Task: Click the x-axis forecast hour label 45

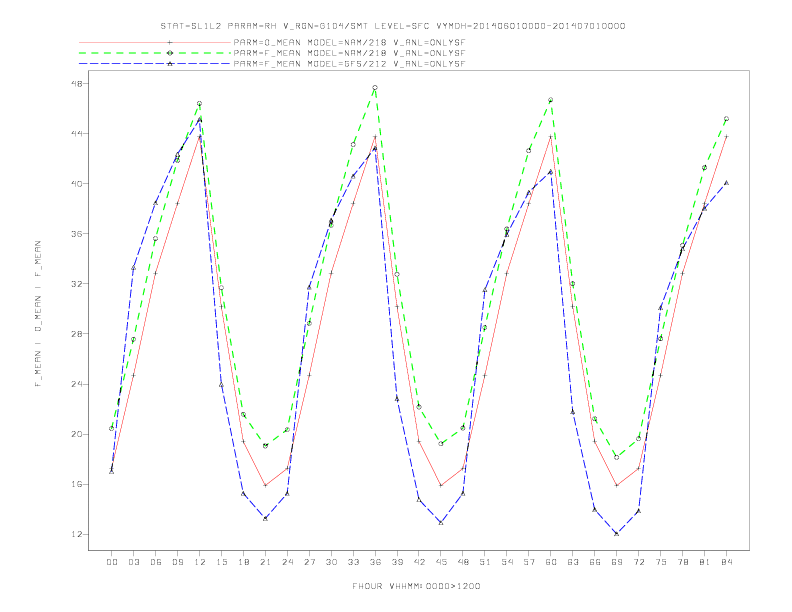Action: pos(441,562)
